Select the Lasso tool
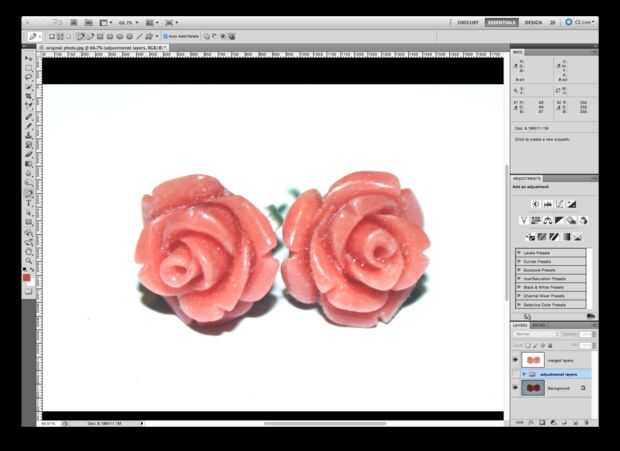620x451 pixels. point(29,78)
